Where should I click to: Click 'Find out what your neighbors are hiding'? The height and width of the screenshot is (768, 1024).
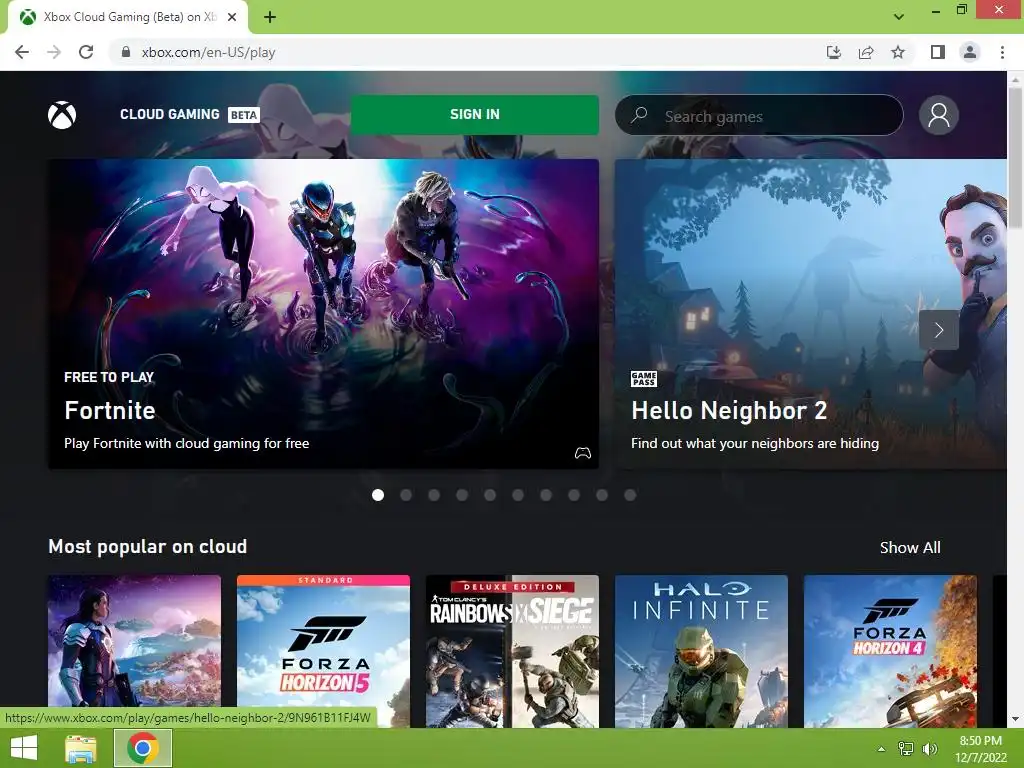(x=755, y=443)
